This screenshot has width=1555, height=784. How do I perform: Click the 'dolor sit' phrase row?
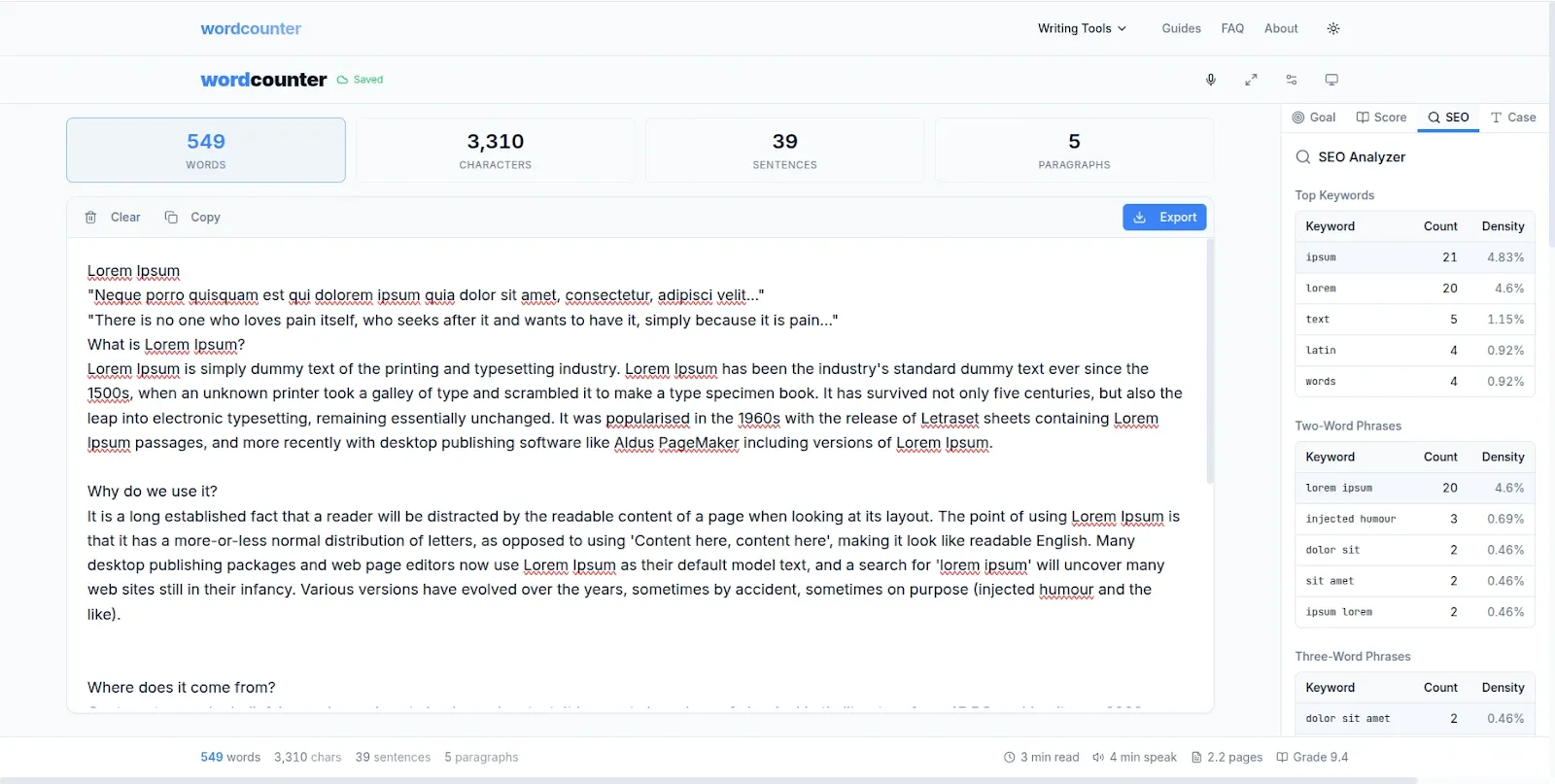pyautogui.click(x=1414, y=550)
